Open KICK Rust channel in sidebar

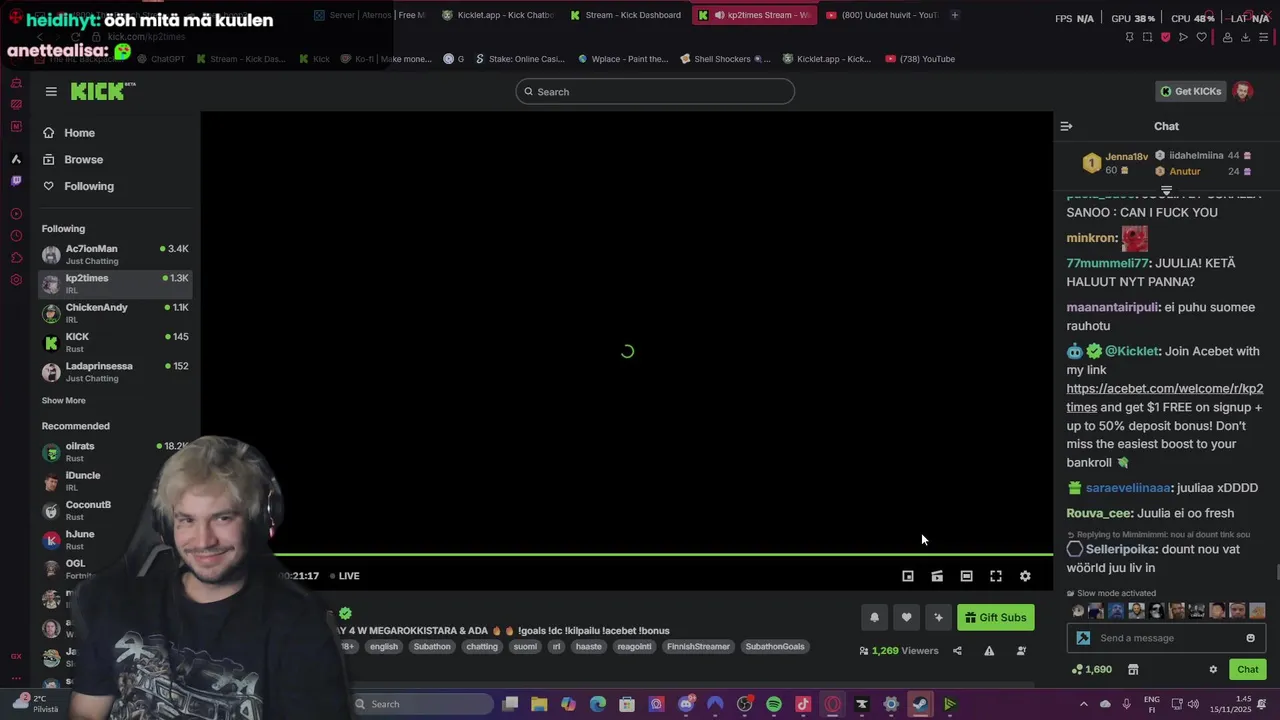115,342
